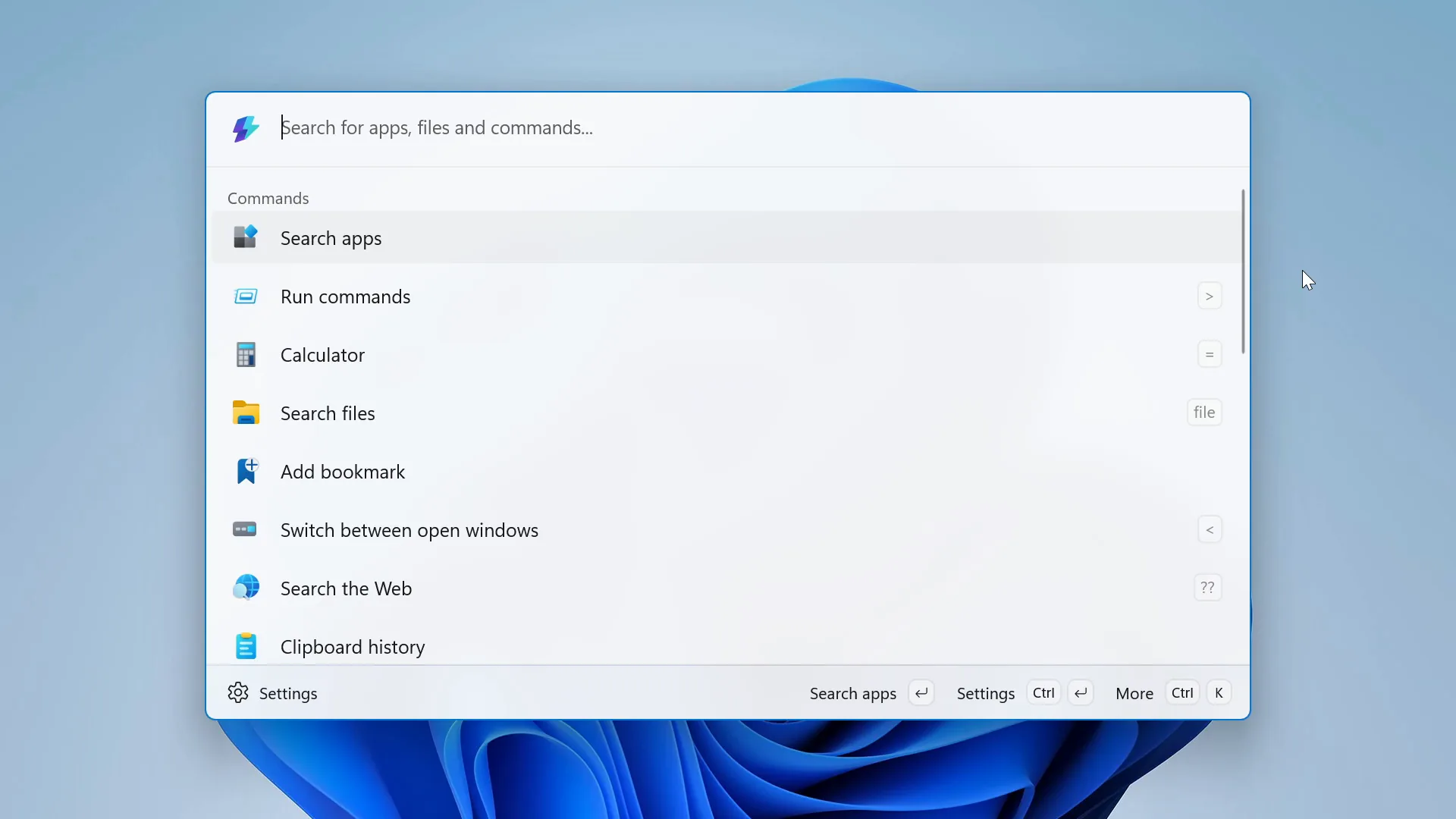Select the Search the Web label

pos(346,588)
